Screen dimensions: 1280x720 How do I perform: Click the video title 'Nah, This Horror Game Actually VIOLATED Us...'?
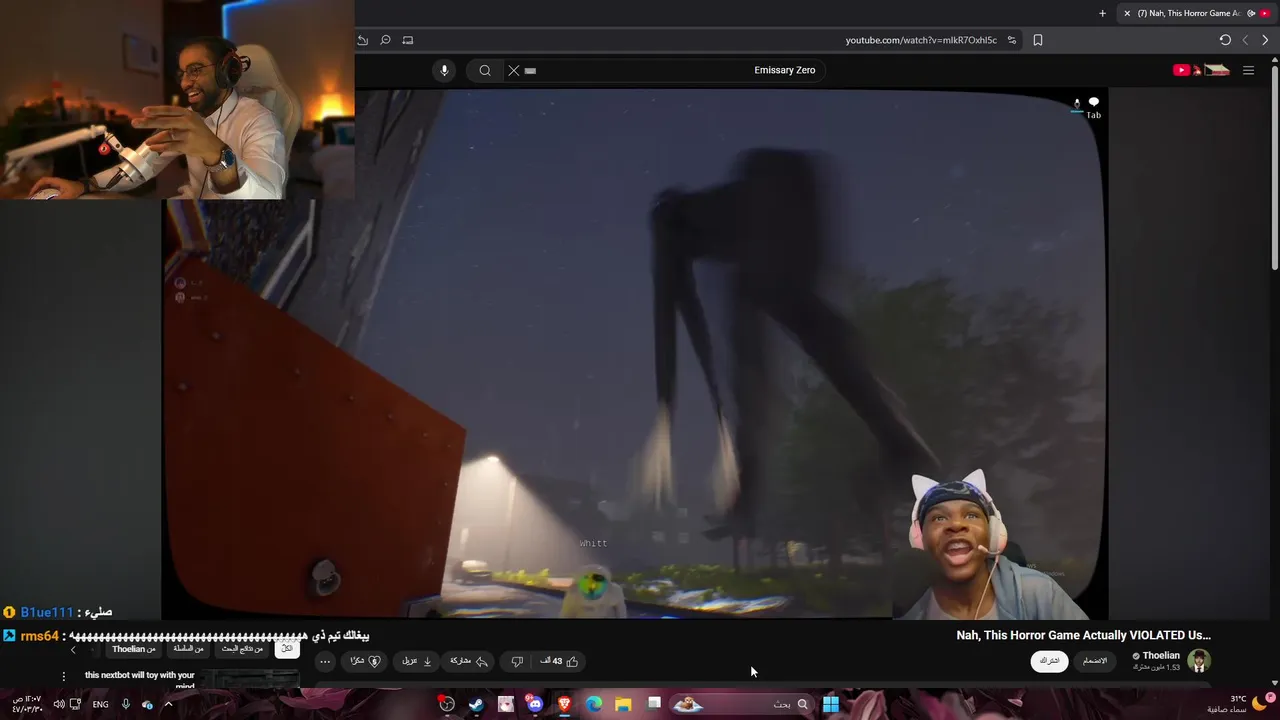pyautogui.click(x=1083, y=635)
